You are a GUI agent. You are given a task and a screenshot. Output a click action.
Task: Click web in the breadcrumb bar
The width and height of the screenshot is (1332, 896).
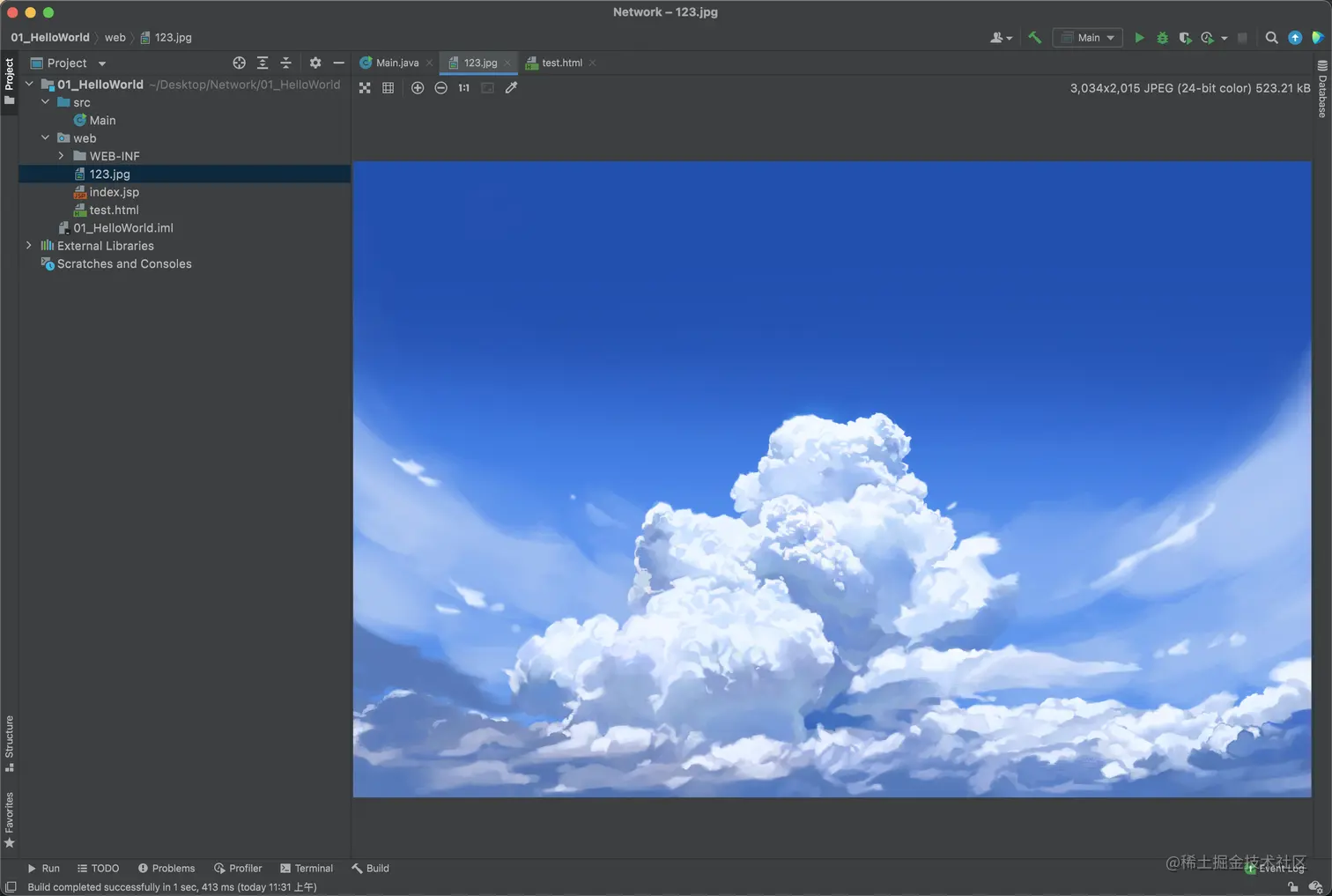(x=115, y=38)
